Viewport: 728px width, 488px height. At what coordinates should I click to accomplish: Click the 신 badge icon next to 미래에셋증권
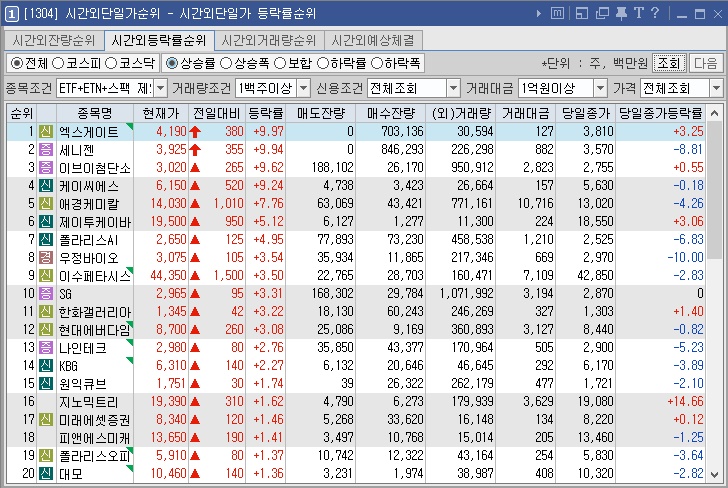46,420
